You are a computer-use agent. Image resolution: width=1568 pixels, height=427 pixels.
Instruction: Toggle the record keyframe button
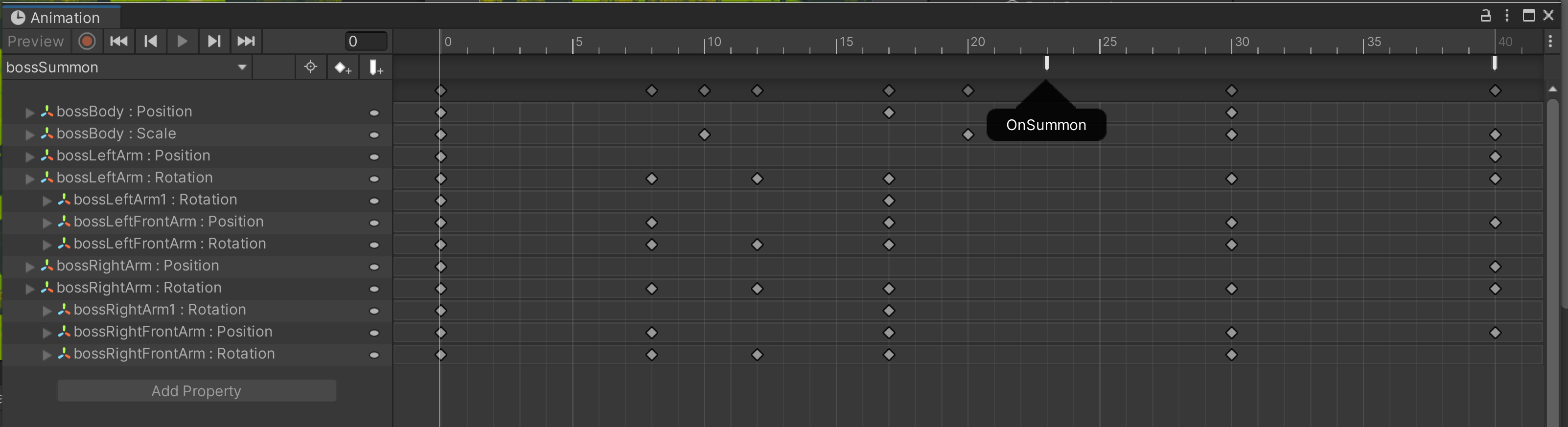point(87,42)
